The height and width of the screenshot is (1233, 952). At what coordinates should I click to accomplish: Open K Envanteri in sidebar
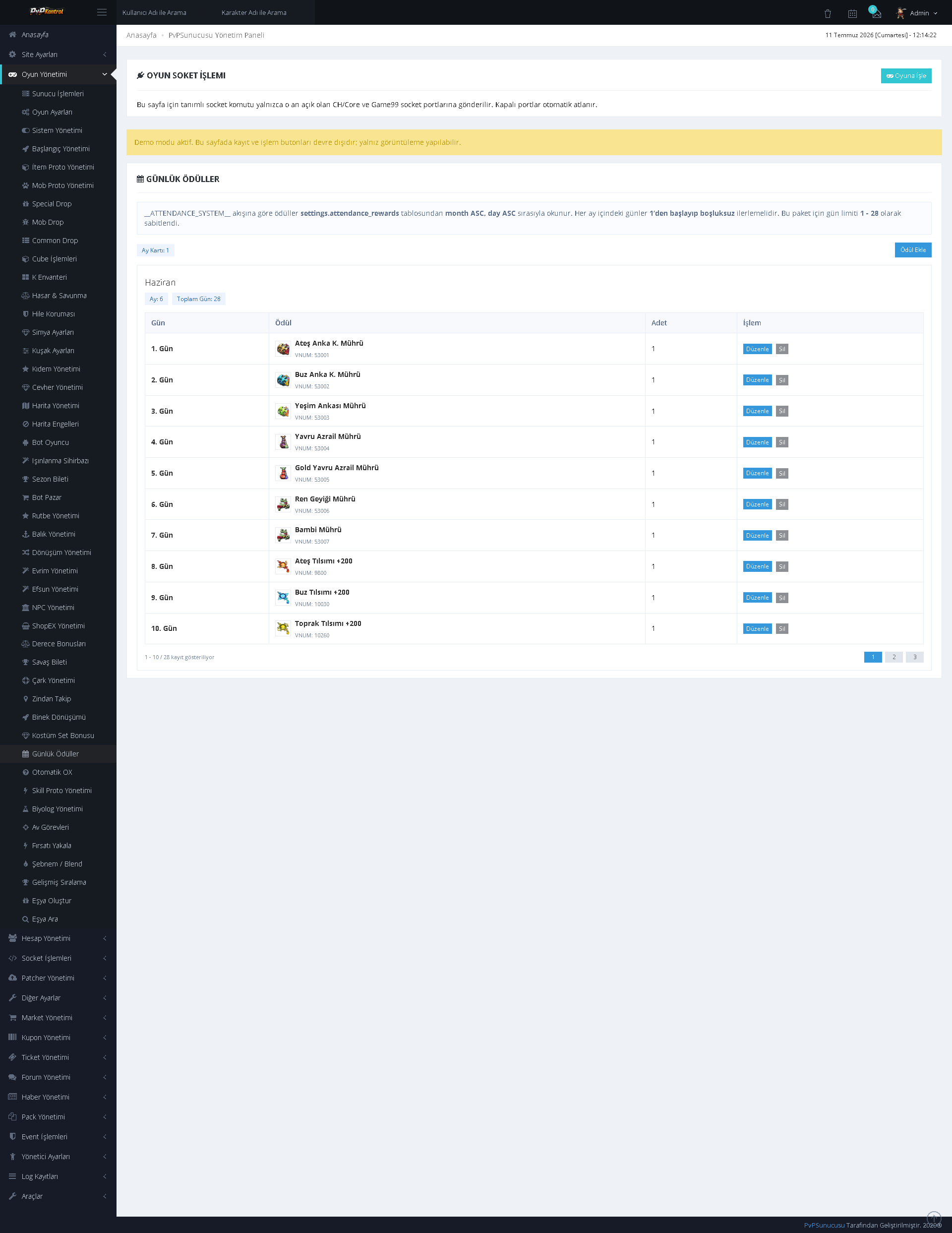click(x=58, y=277)
